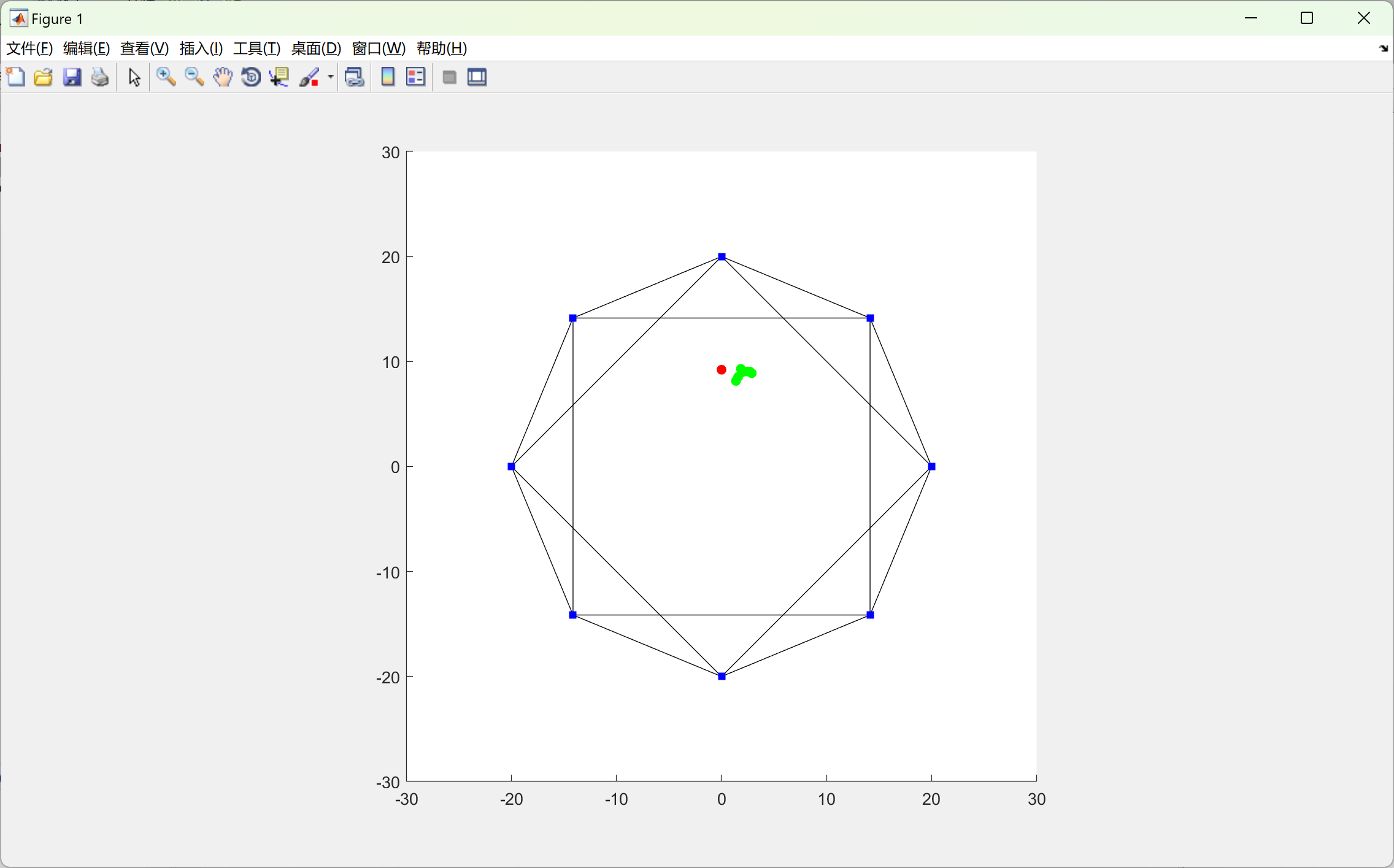
Task: Click the red dot in the plot
Action: point(722,370)
